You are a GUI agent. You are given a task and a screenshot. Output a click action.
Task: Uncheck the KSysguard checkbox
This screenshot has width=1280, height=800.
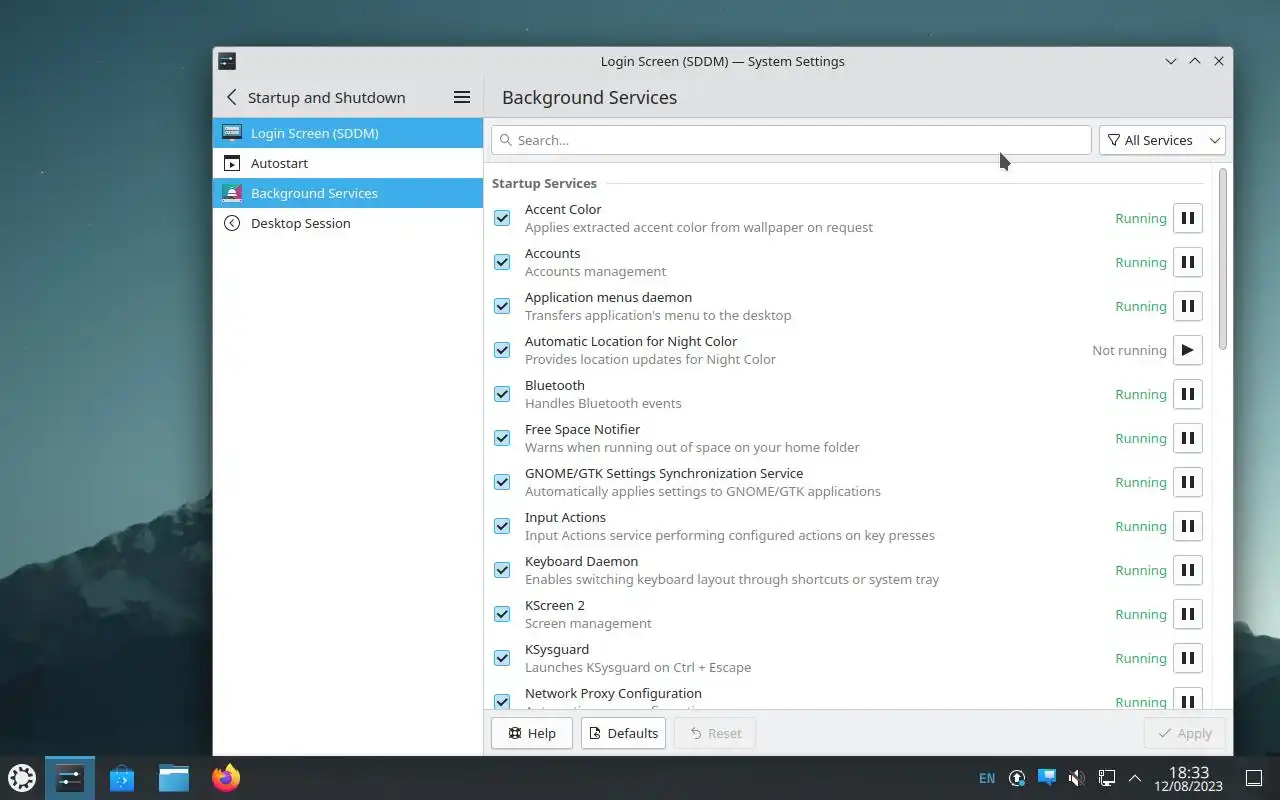[x=502, y=658]
